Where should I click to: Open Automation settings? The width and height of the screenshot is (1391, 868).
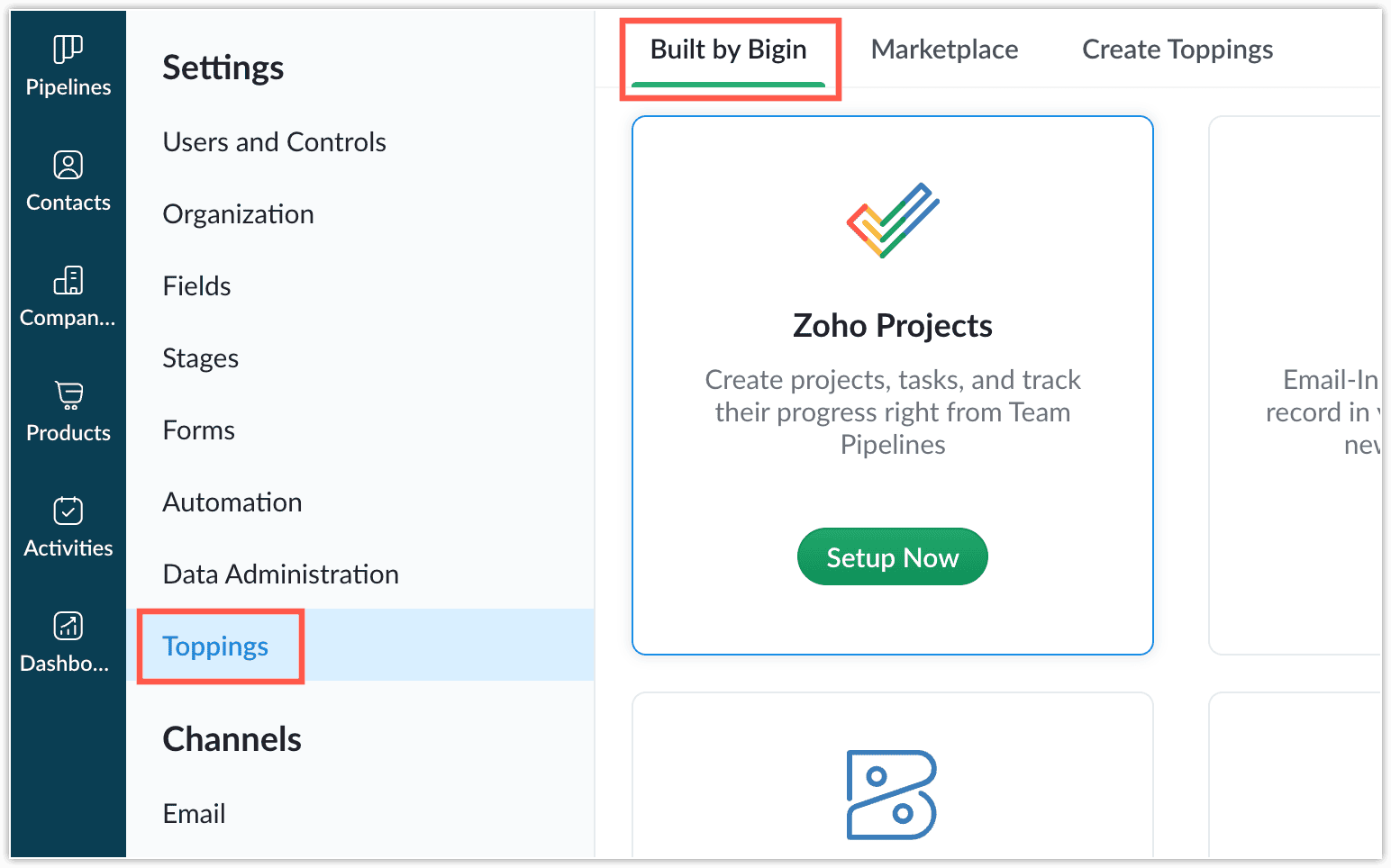(x=232, y=502)
